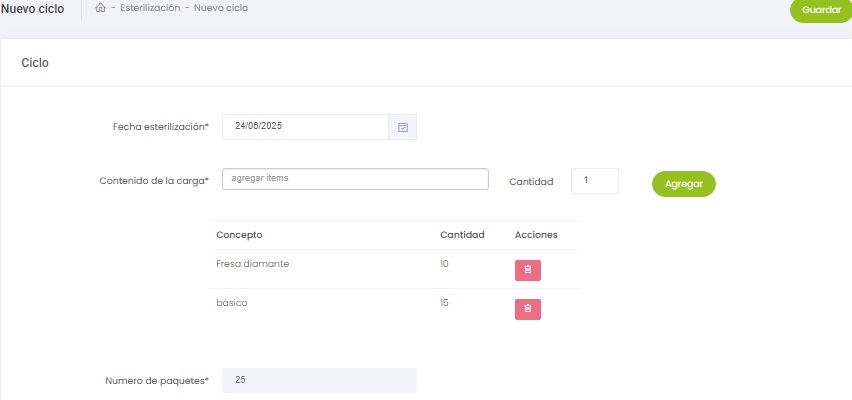The height and width of the screenshot is (400, 852).
Task: Focus the Fecha esterilización date field
Action: pos(305,127)
